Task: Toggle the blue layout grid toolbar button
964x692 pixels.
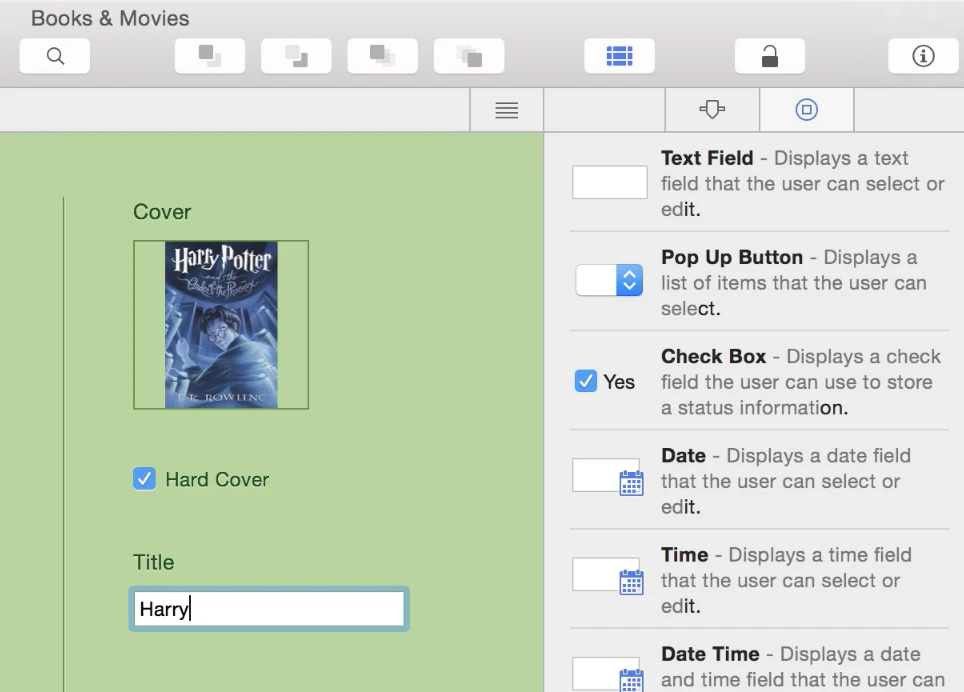Action: tap(619, 56)
